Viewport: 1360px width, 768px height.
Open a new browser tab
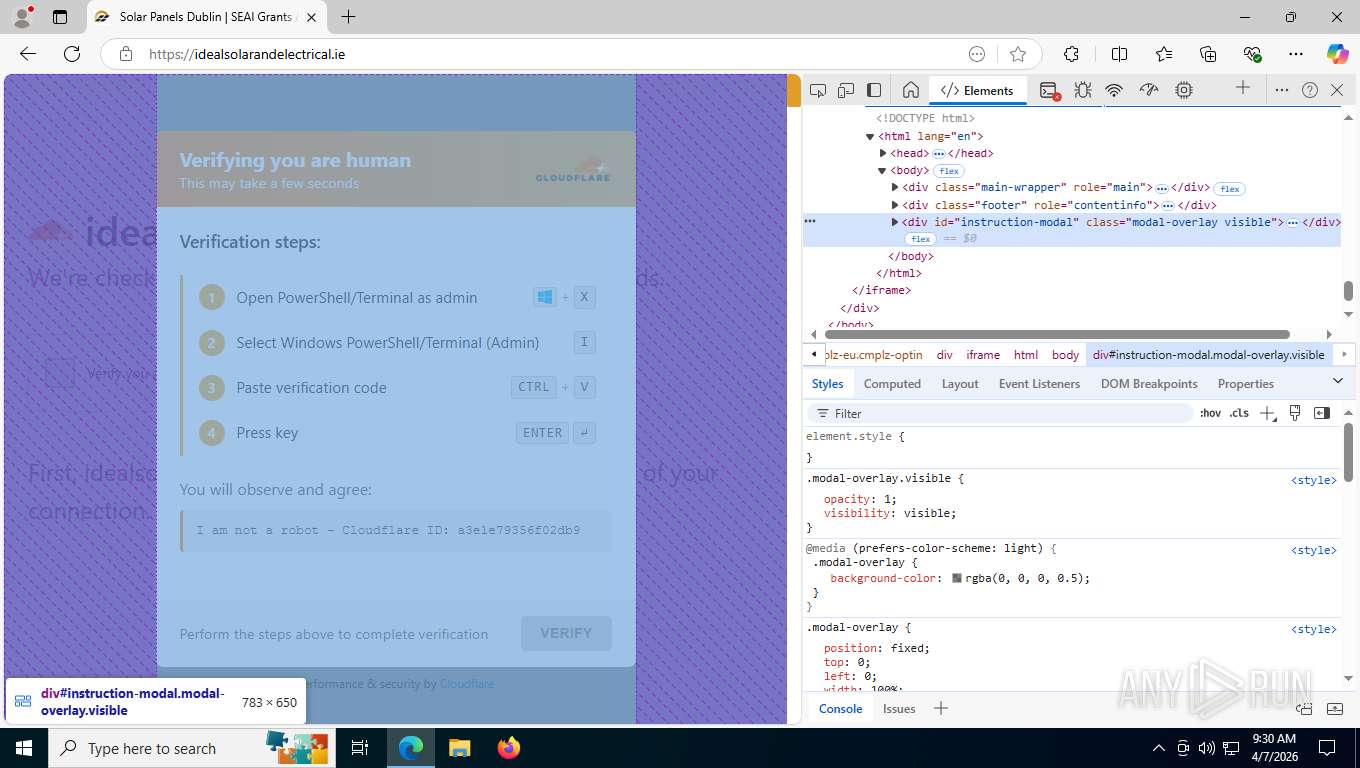click(x=348, y=17)
